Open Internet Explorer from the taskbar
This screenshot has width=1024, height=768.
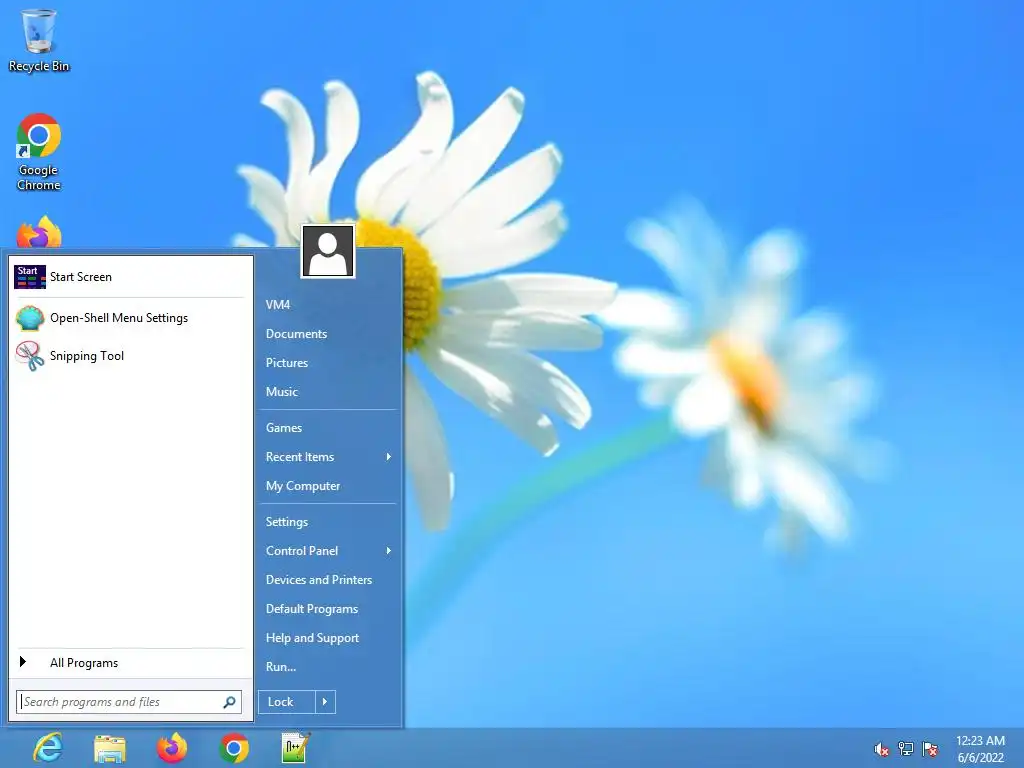click(48, 748)
